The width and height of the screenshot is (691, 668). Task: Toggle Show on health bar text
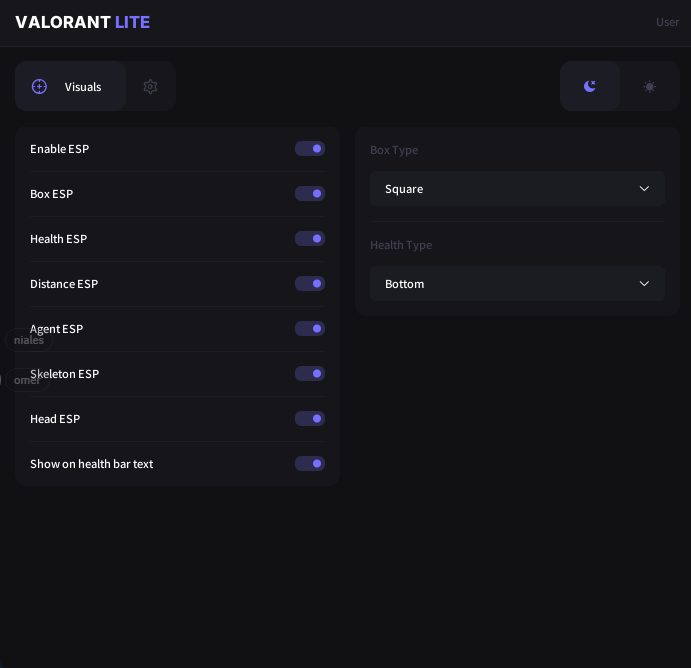coord(310,464)
